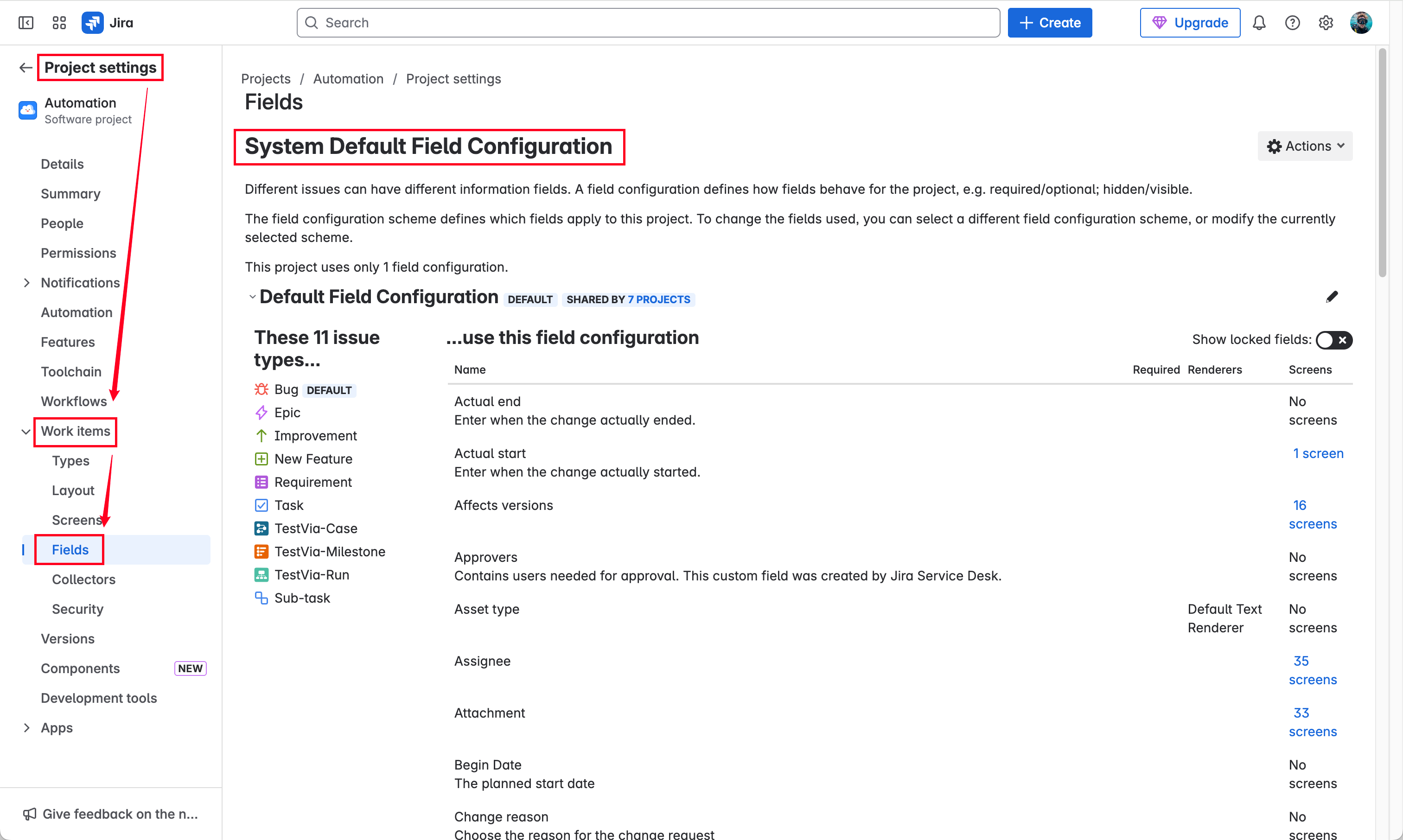Open the Actions dropdown

click(1305, 146)
